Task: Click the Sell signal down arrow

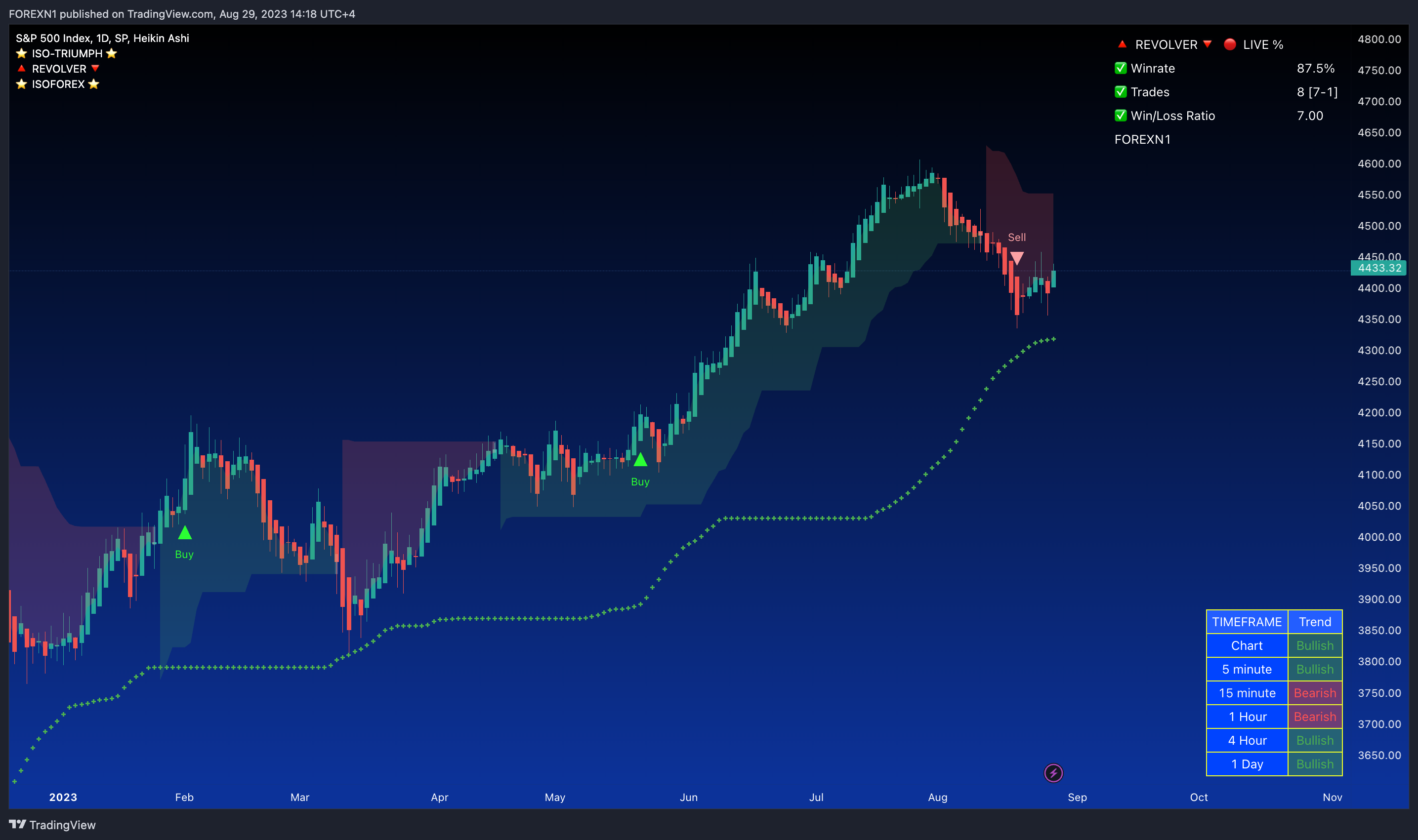Action: [1017, 258]
